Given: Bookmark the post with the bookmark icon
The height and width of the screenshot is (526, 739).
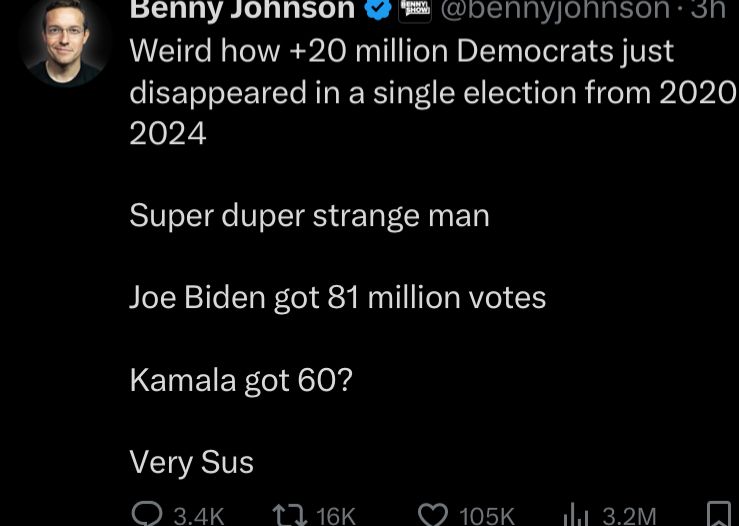Looking at the screenshot, I should pyautogui.click(x=718, y=514).
